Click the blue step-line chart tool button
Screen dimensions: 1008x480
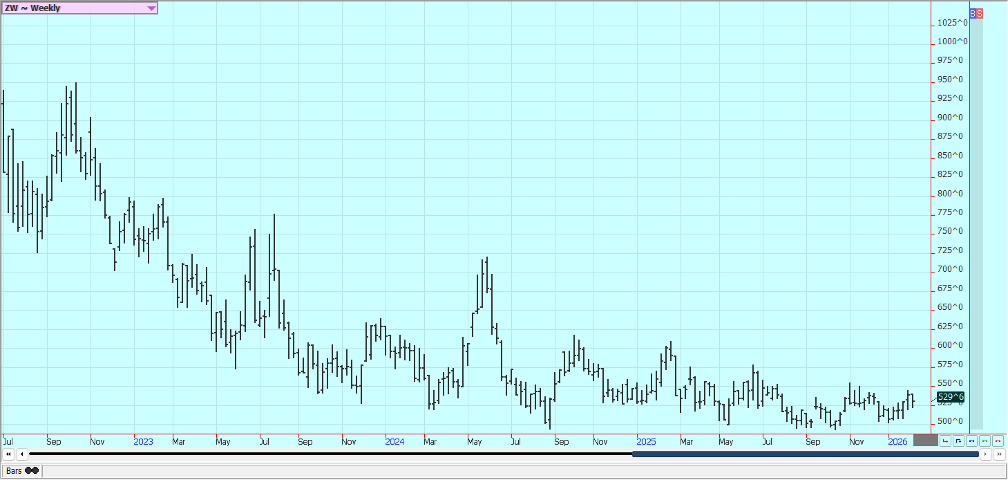[x=959, y=440]
